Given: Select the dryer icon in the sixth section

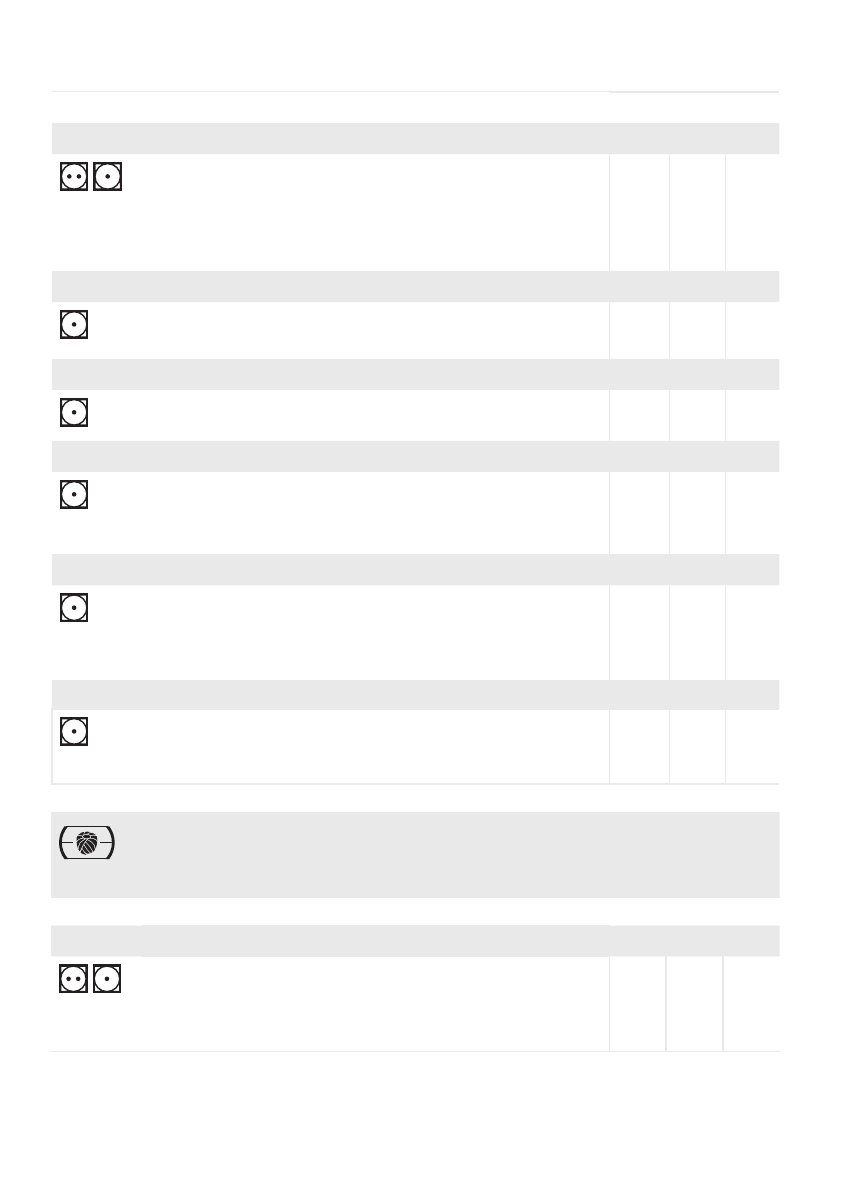Looking at the screenshot, I should pyautogui.click(x=73, y=732).
